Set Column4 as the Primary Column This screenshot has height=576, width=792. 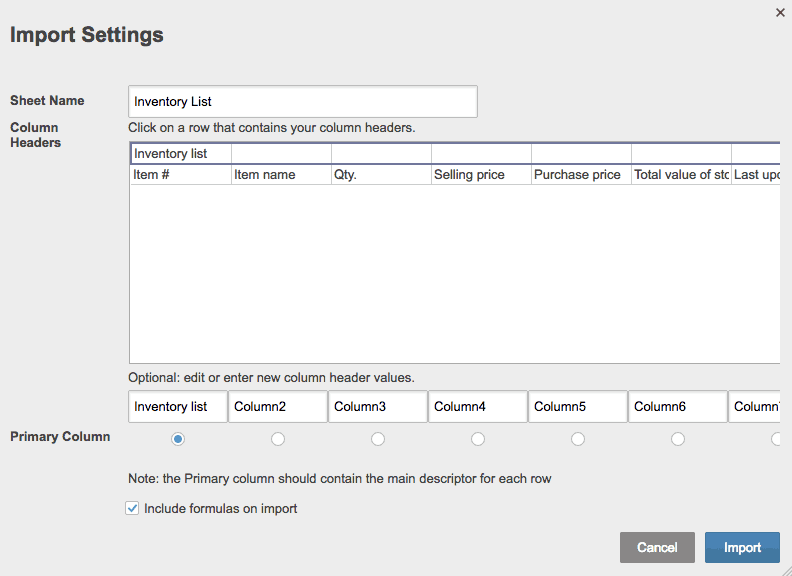pyautogui.click(x=478, y=439)
